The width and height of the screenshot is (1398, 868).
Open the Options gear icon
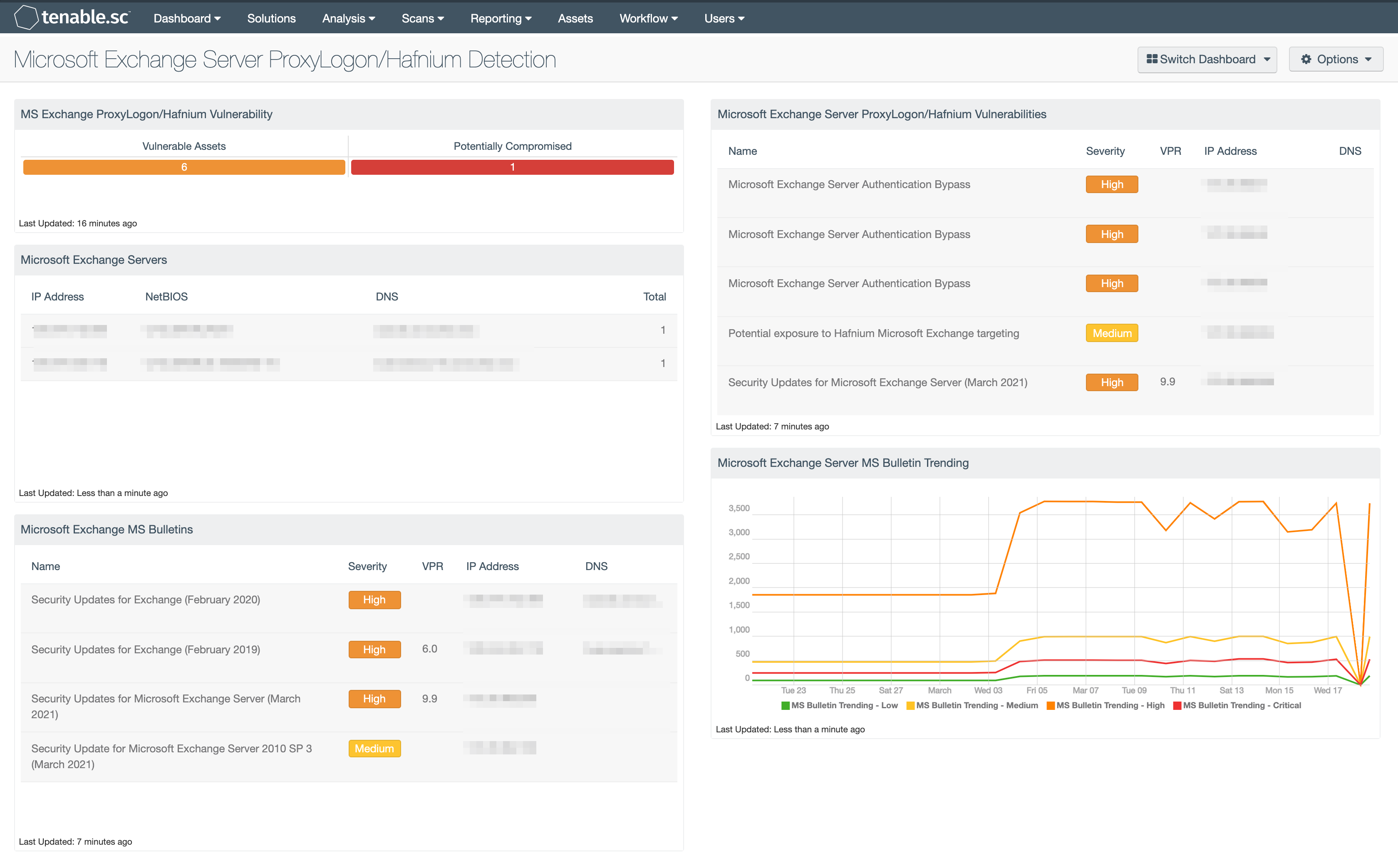[1307, 59]
